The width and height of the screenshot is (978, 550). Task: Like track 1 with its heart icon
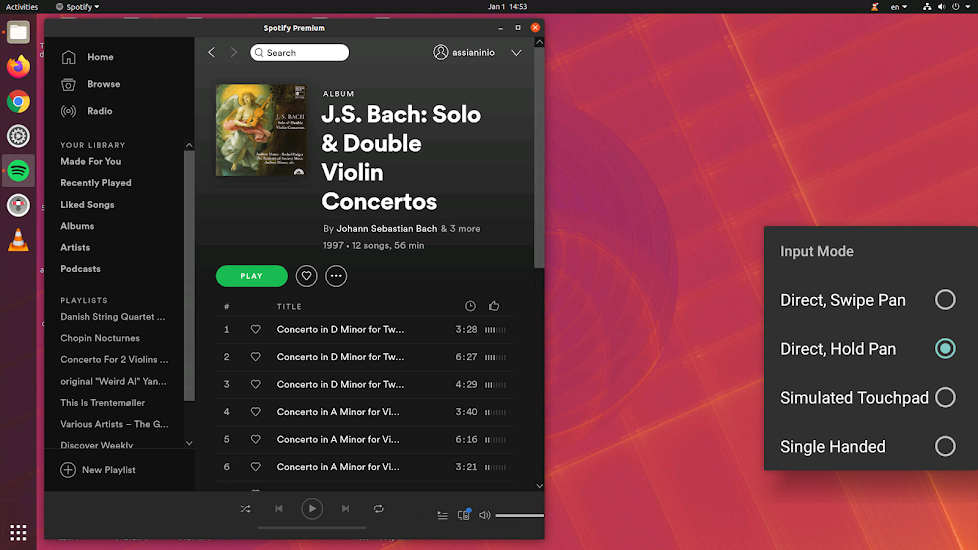point(255,329)
